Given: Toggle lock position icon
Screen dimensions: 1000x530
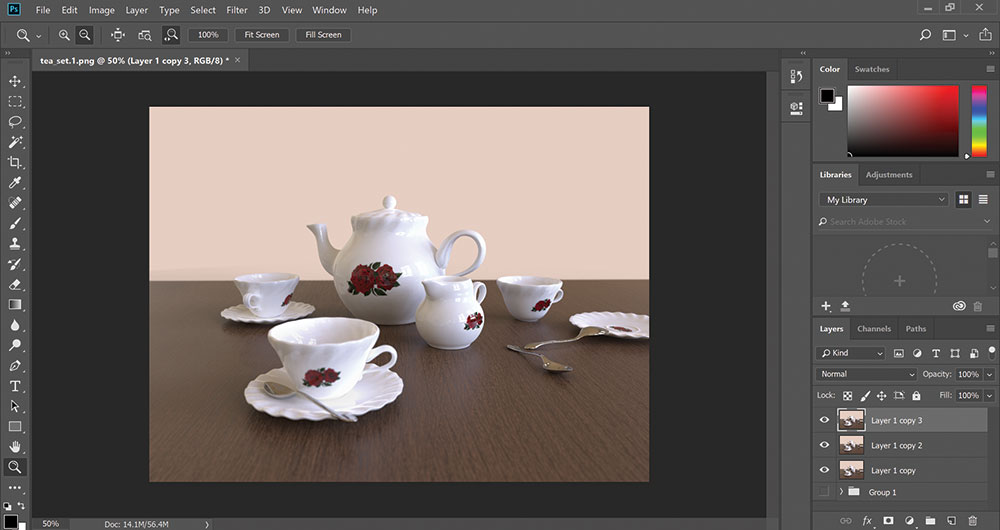Looking at the screenshot, I should pos(881,395).
